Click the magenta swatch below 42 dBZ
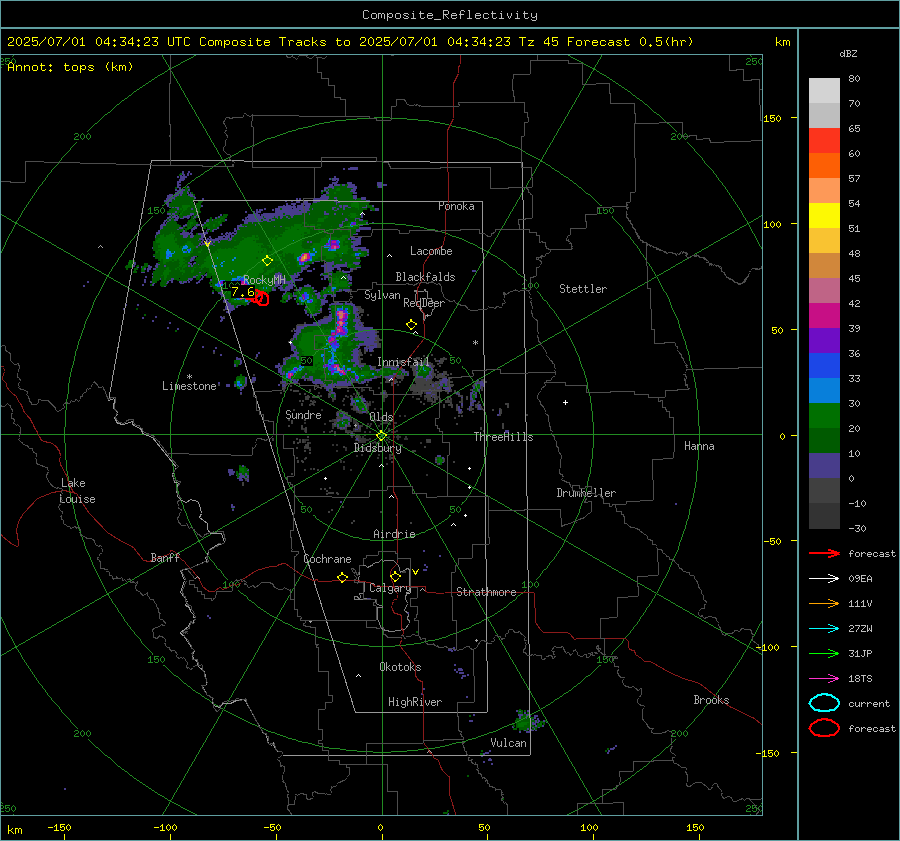 pos(824,315)
